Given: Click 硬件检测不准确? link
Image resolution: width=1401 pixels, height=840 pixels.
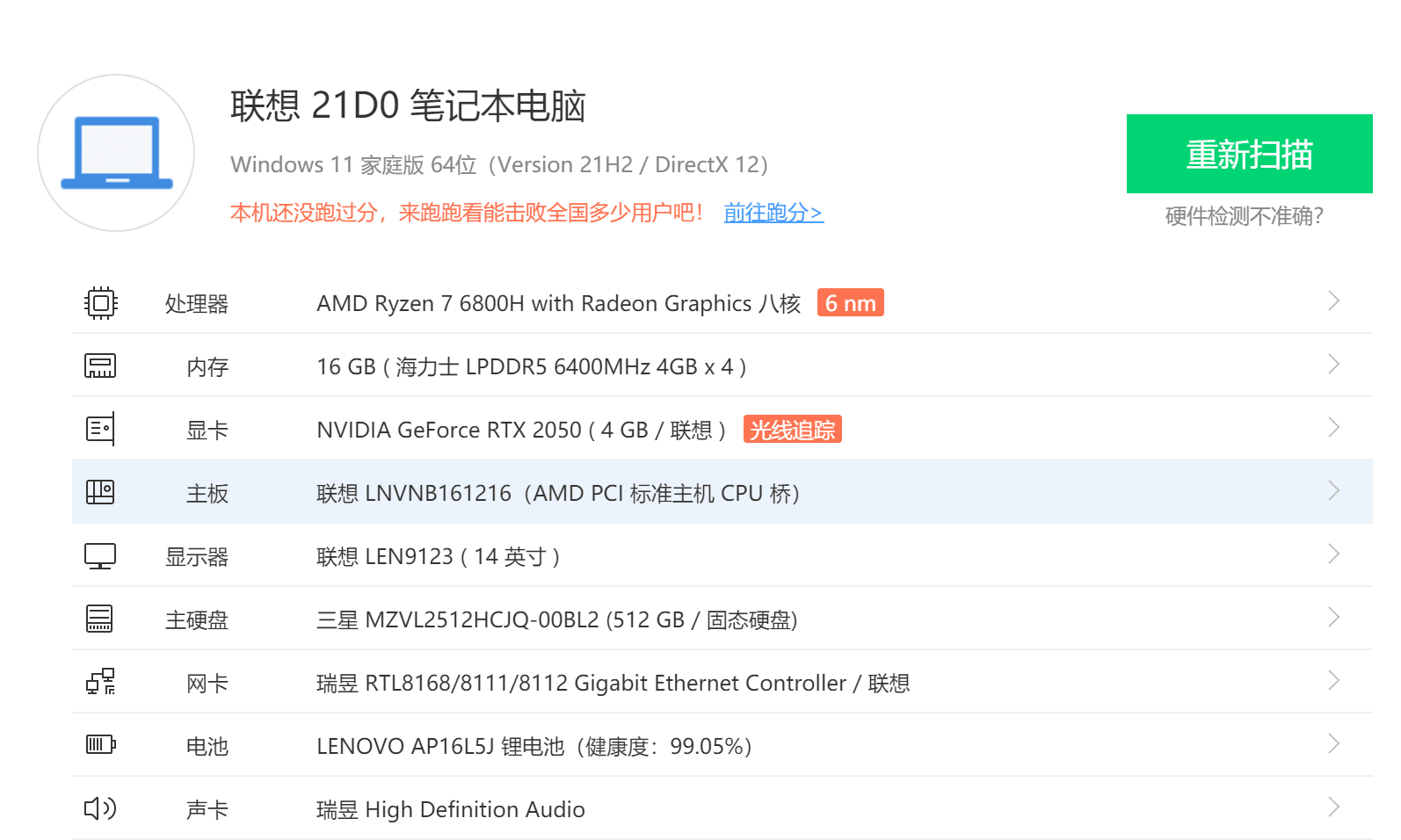Looking at the screenshot, I should click(1244, 216).
